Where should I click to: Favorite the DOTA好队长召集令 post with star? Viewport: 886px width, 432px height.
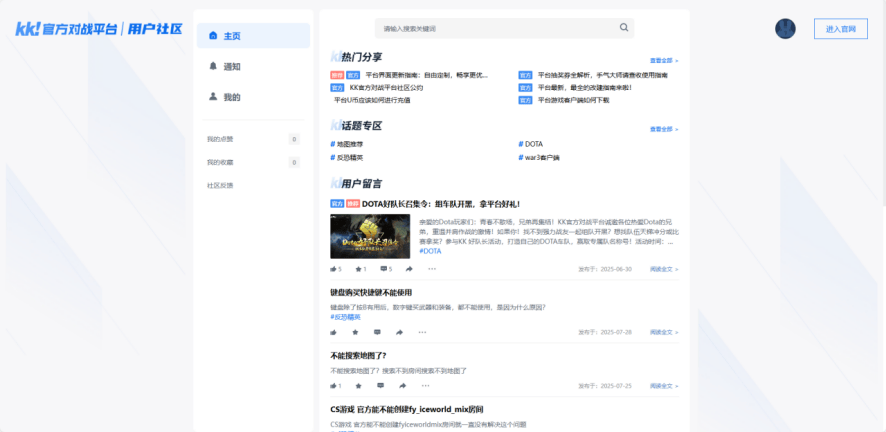pyautogui.click(x=361, y=269)
